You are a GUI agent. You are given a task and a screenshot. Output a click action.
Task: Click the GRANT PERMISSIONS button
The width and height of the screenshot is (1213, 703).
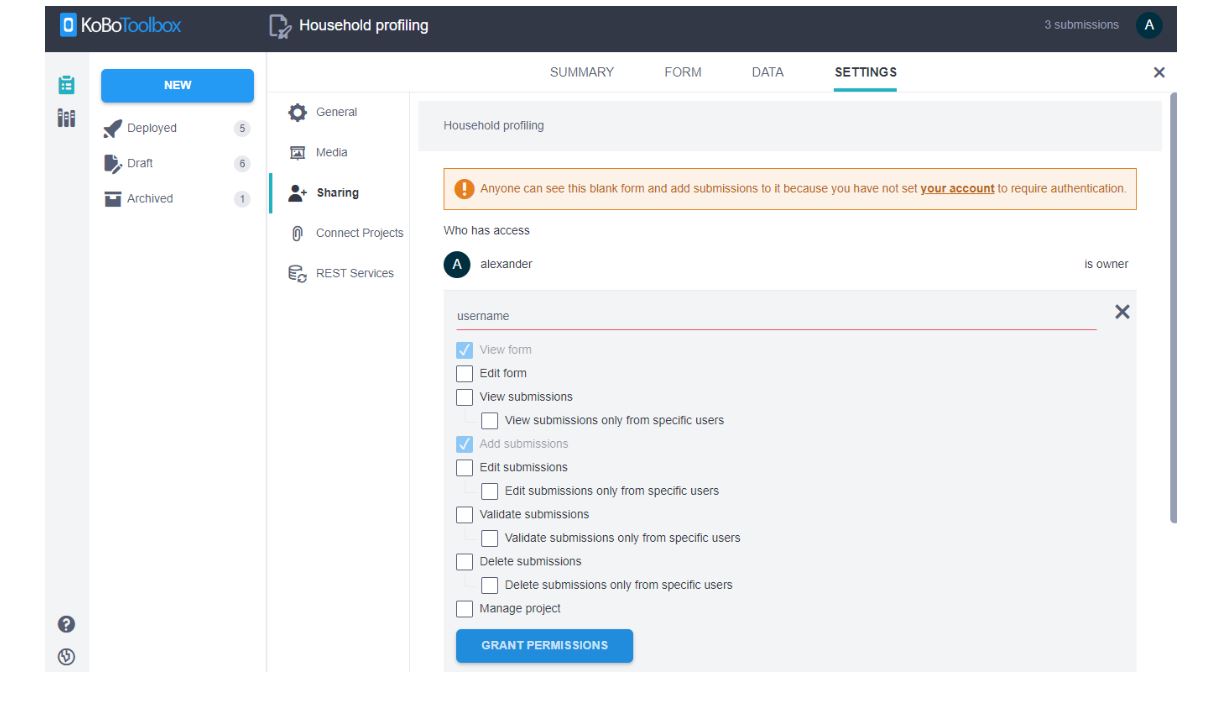[544, 646]
